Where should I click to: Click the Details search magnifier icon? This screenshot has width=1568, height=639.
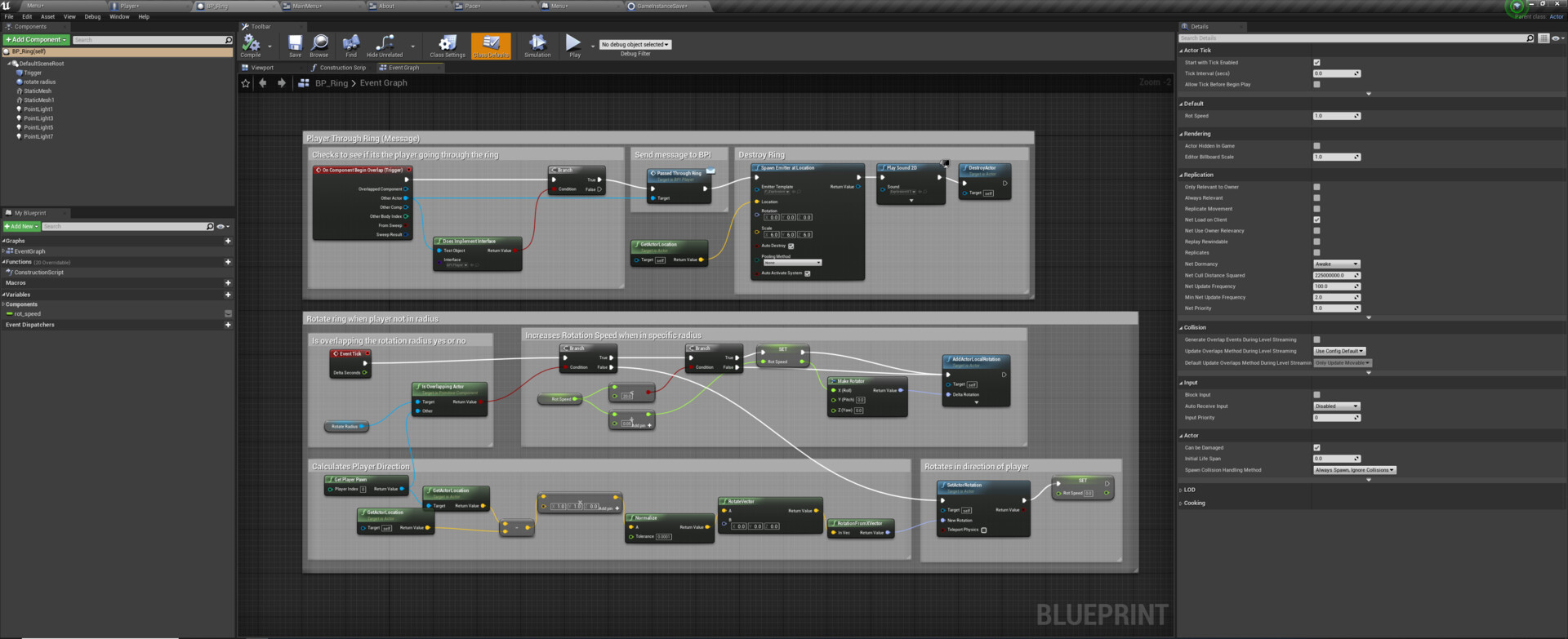(x=1530, y=38)
